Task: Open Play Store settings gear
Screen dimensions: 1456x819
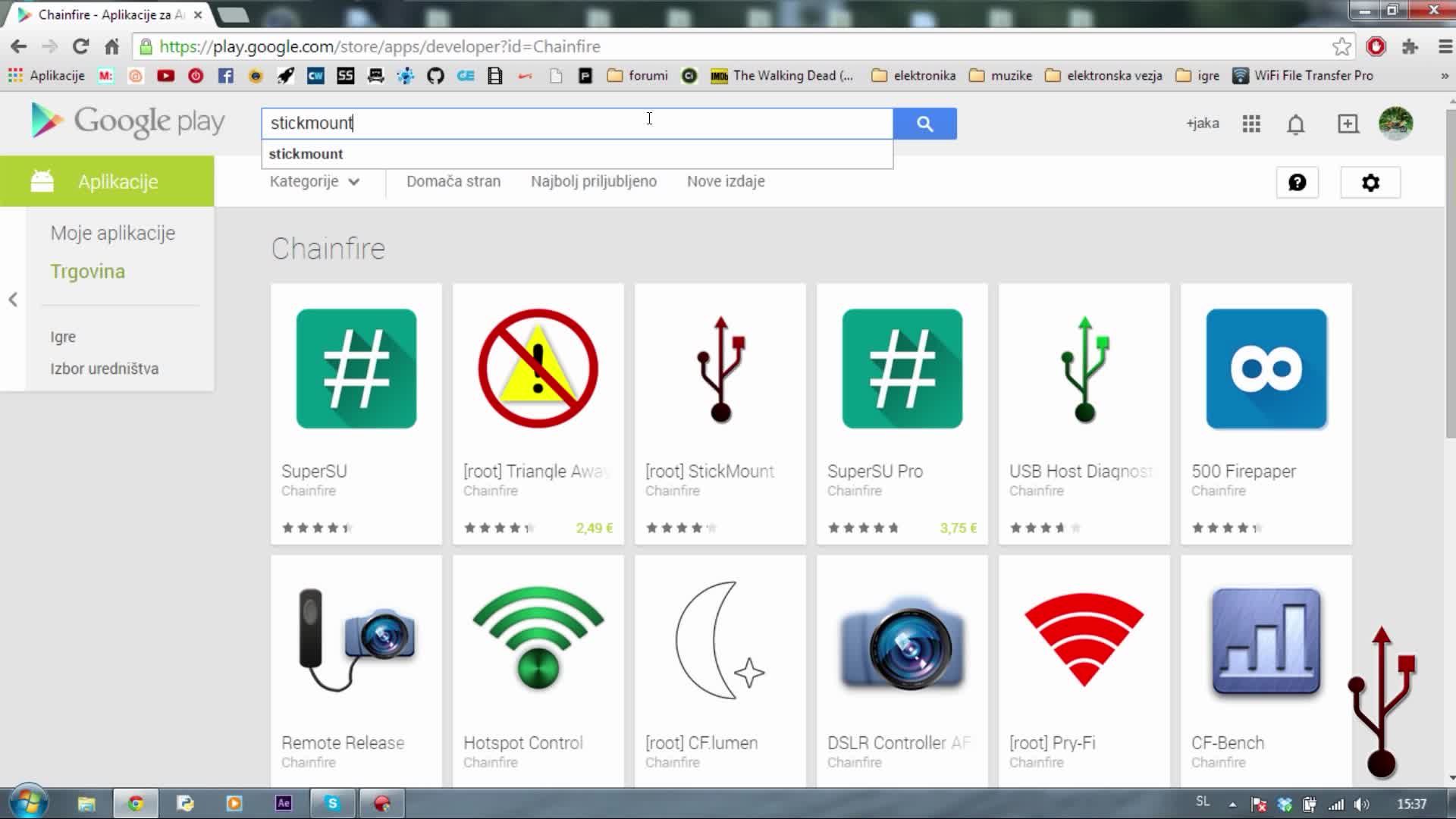Action: [1370, 183]
